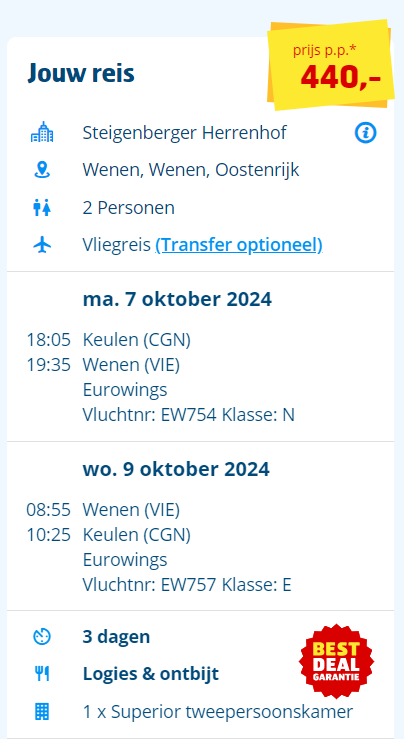This screenshot has height=739, width=404.
Task: Click the hotel info icon
Action: click(x=365, y=133)
